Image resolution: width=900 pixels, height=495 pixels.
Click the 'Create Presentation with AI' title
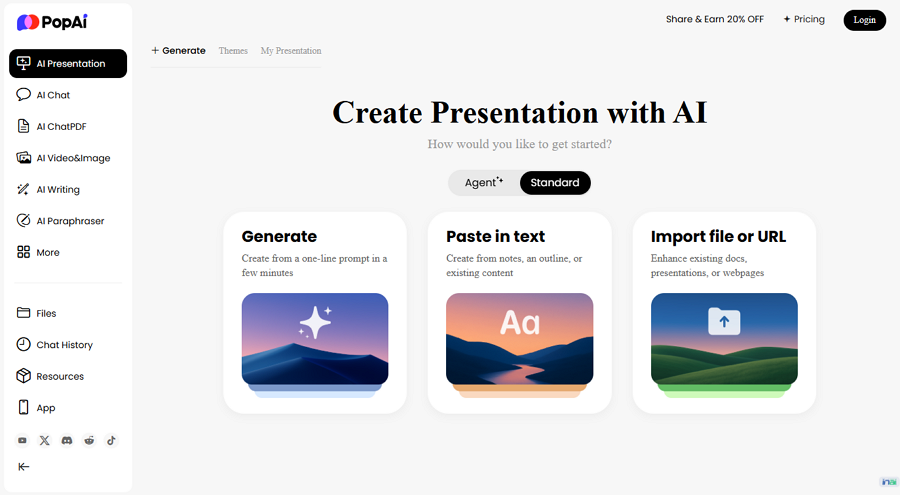click(519, 112)
